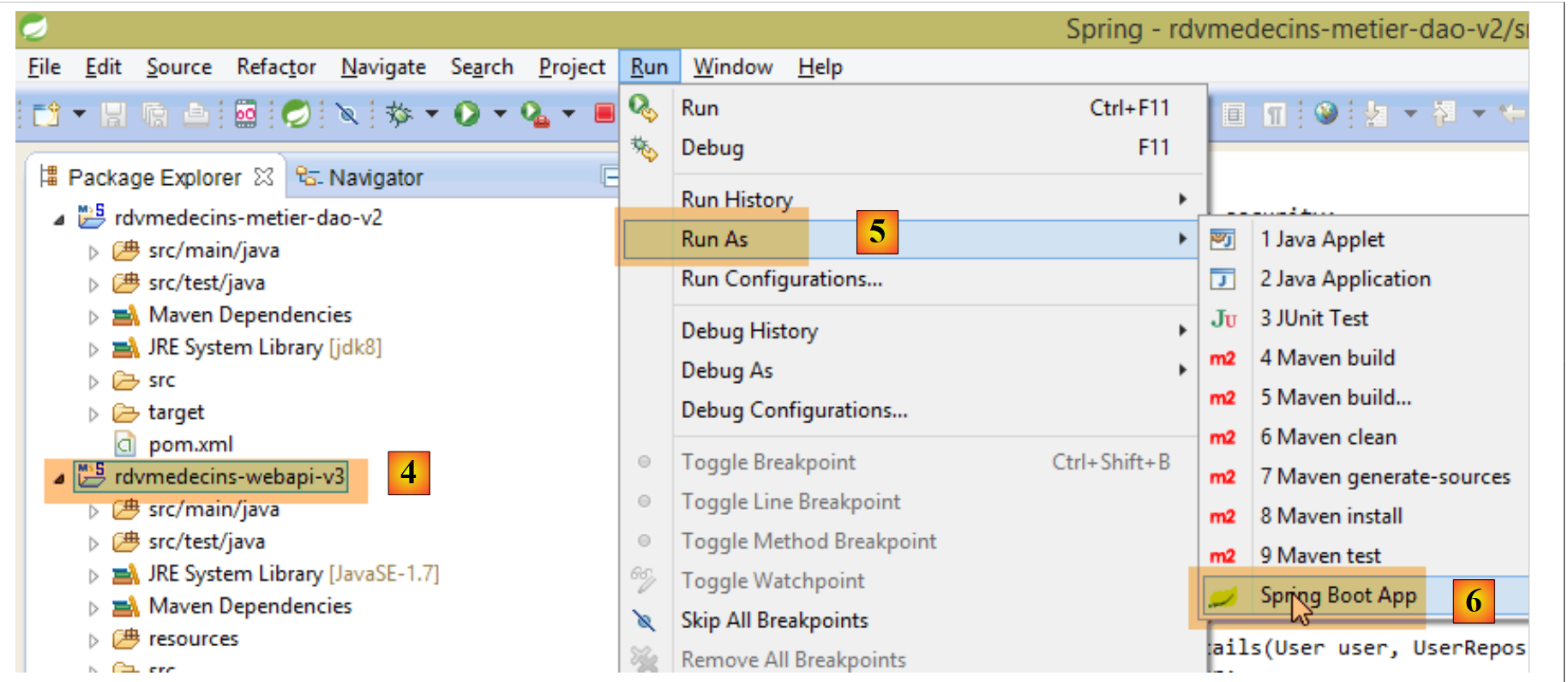1568x682 pixels.
Task: Switch to the Navigator tab
Action: tap(375, 177)
